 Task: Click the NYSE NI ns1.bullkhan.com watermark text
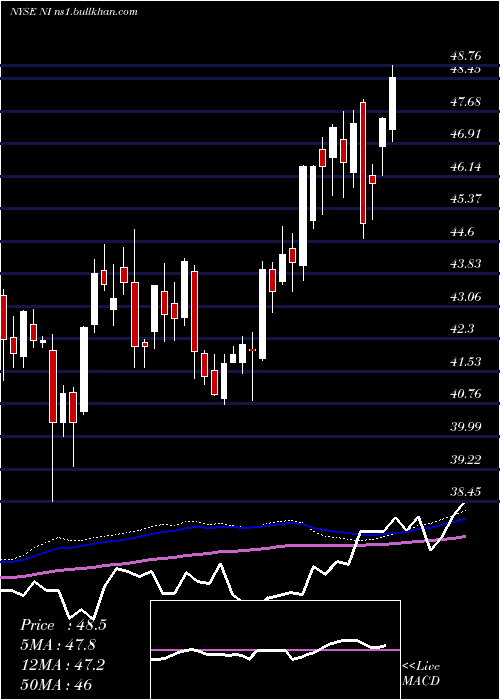coord(73,12)
